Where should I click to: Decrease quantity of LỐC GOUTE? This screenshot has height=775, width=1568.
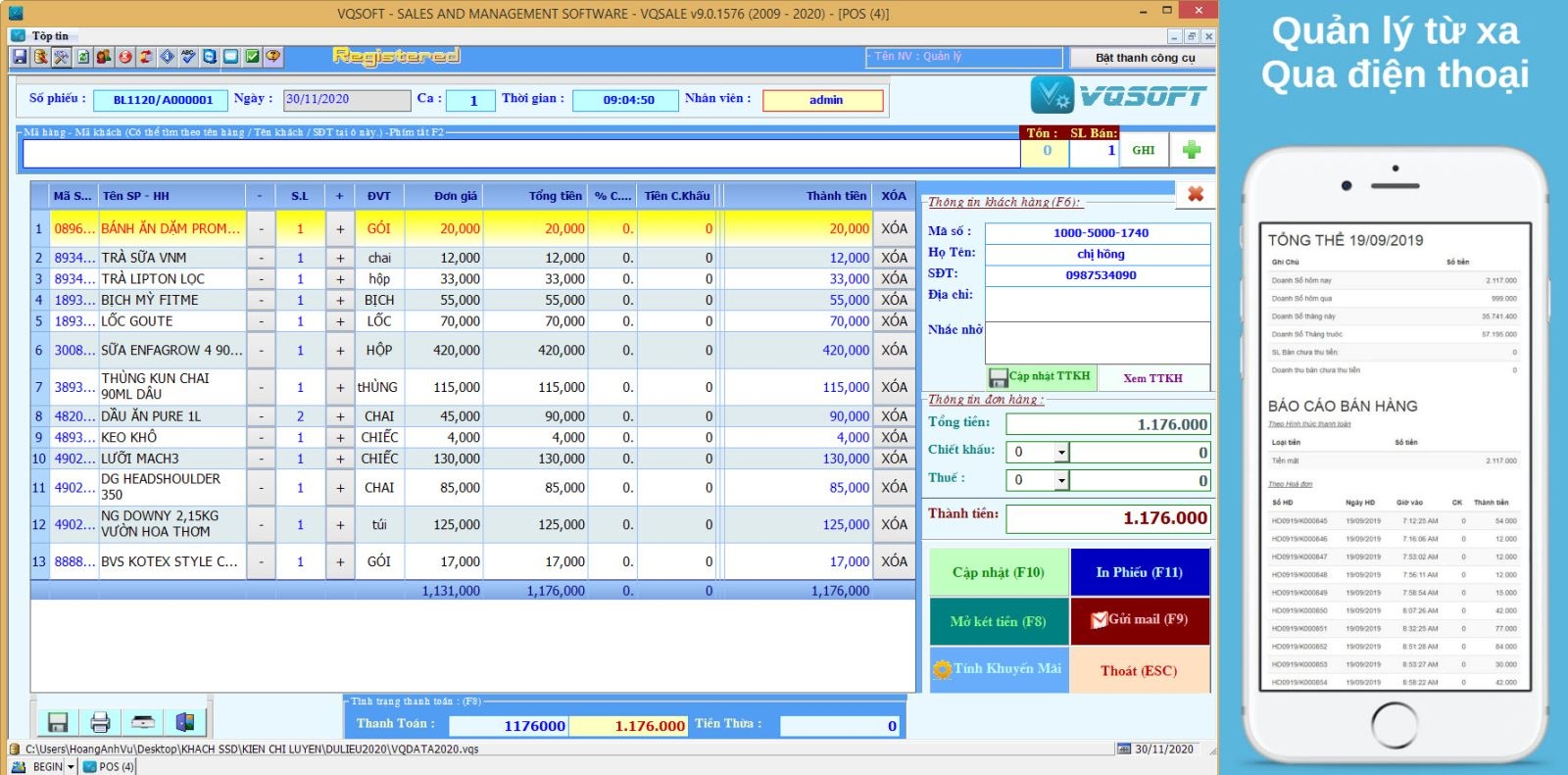click(261, 321)
